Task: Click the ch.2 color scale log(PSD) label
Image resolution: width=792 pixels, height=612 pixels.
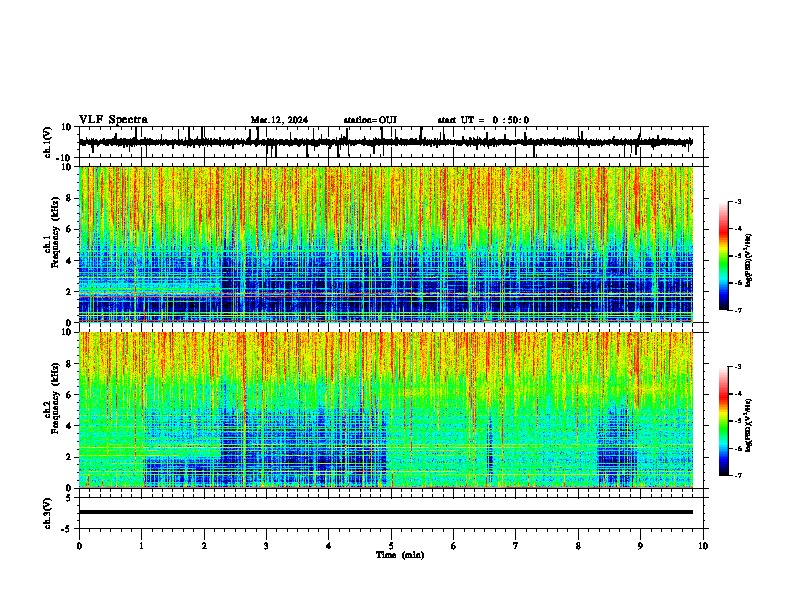Action: 748,425
